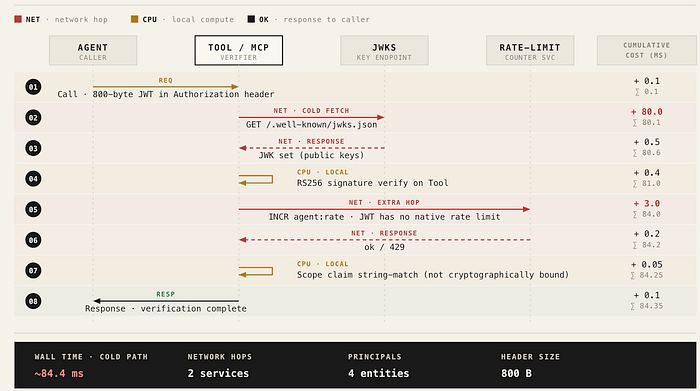This screenshot has width=700, height=391.
Task: Select the RATE-LIMIT counter svc box
Action: (x=530, y=50)
